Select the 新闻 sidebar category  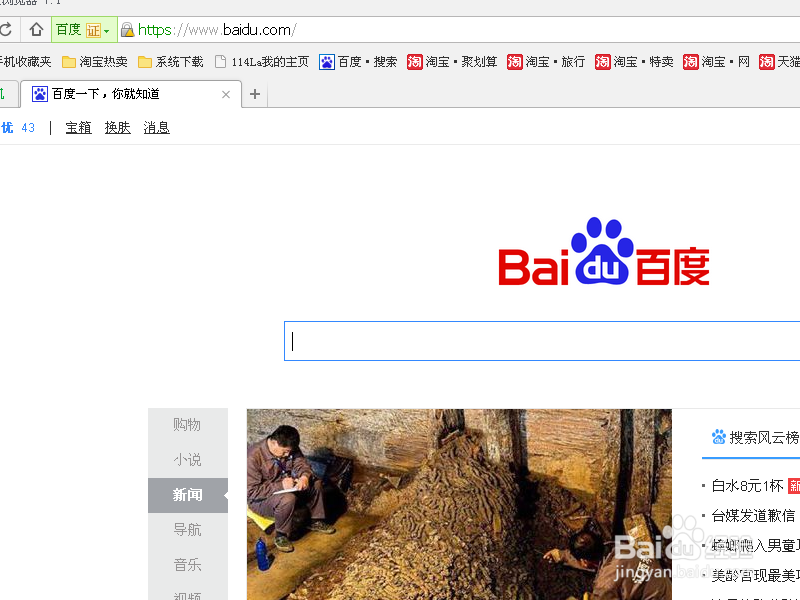point(187,495)
